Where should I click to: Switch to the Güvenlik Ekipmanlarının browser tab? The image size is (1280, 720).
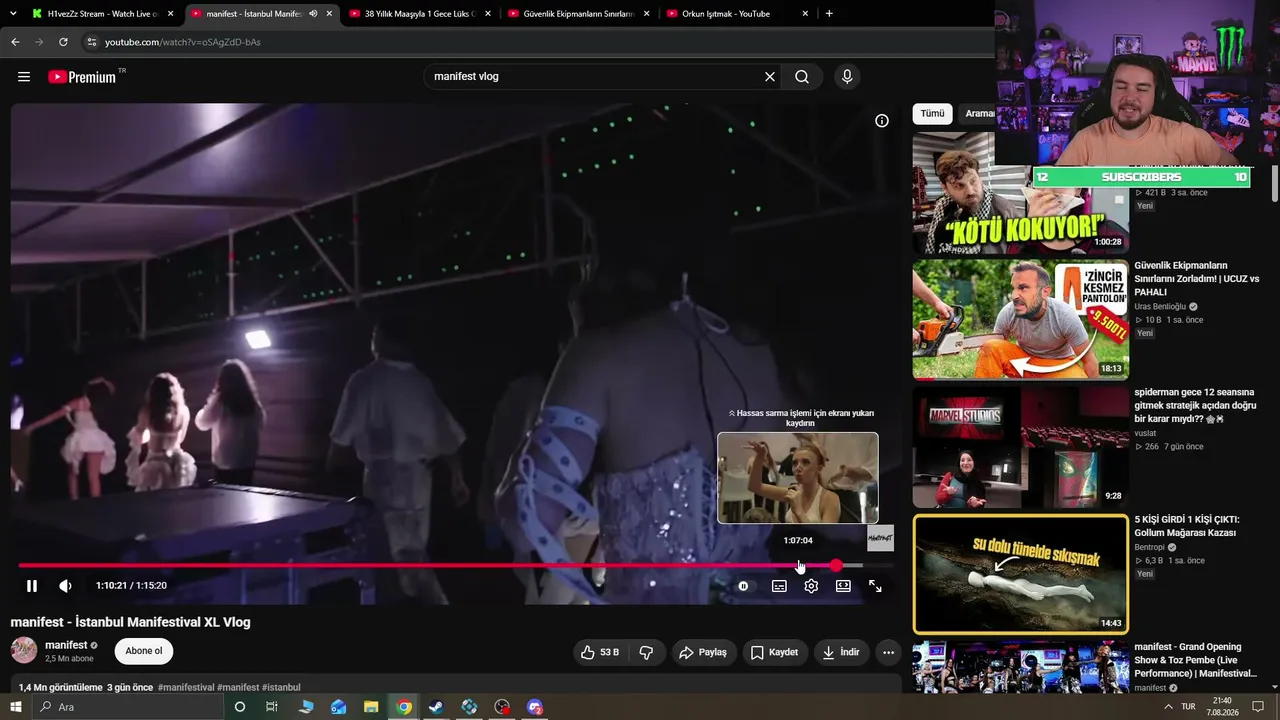[x=578, y=14]
